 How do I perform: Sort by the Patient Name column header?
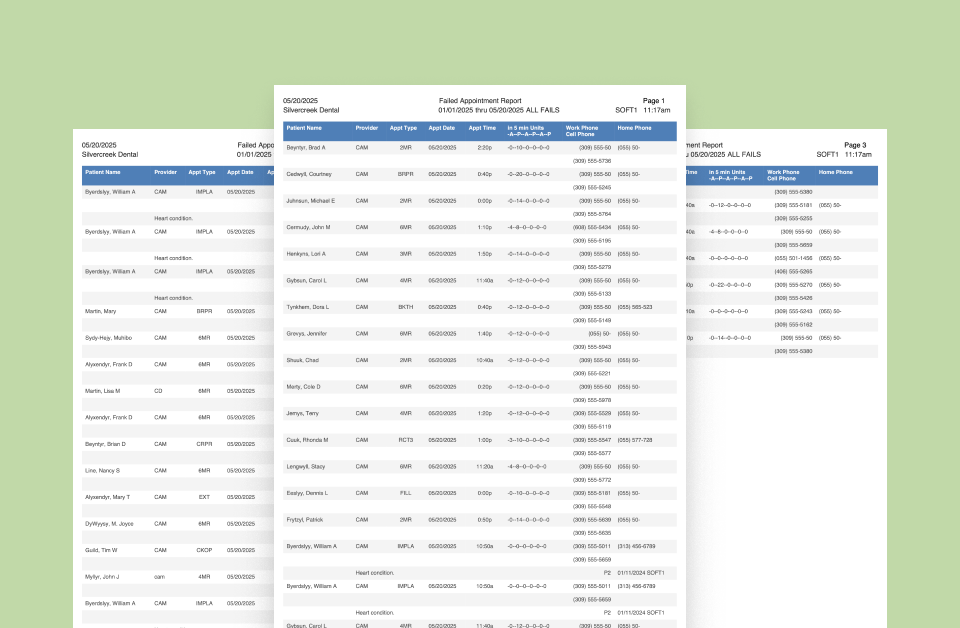[x=303, y=128]
